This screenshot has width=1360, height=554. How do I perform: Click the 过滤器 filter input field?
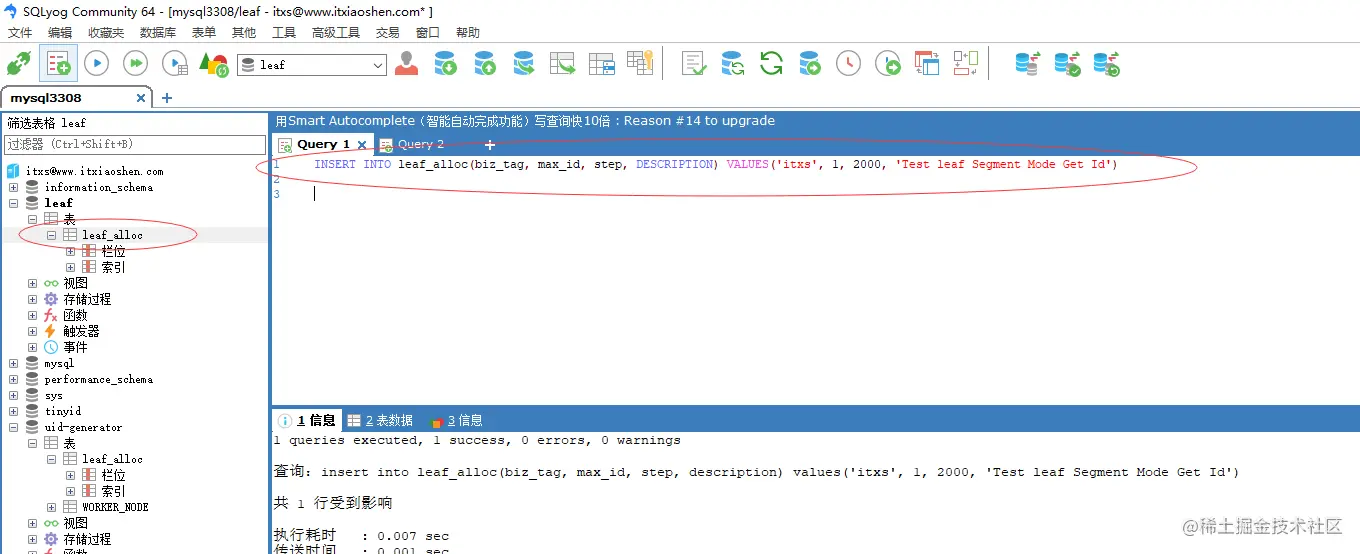coord(135,145)
